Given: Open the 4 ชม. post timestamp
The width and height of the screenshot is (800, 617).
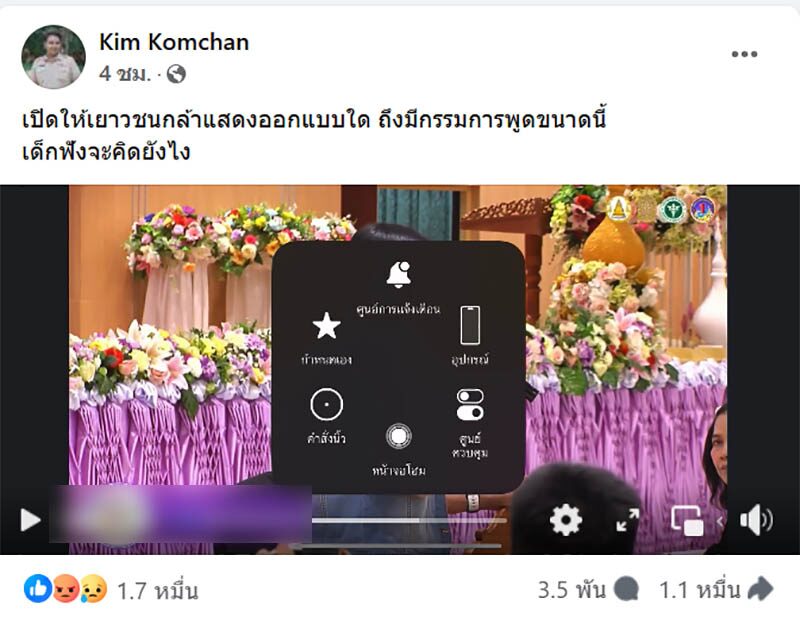Looking at the screenshot, I should tap(125, 75).
